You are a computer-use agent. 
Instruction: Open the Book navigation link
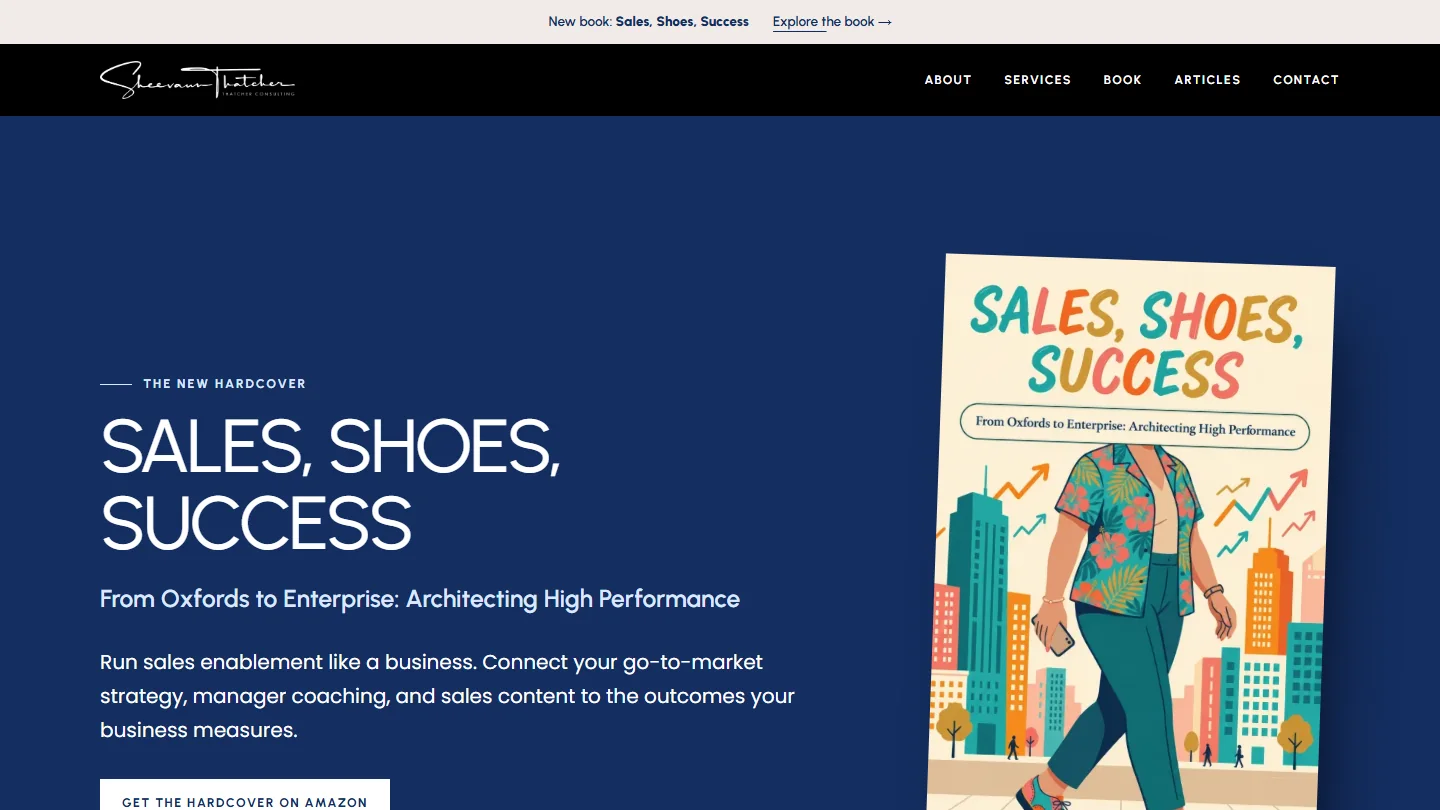(x=1122, y=80)
